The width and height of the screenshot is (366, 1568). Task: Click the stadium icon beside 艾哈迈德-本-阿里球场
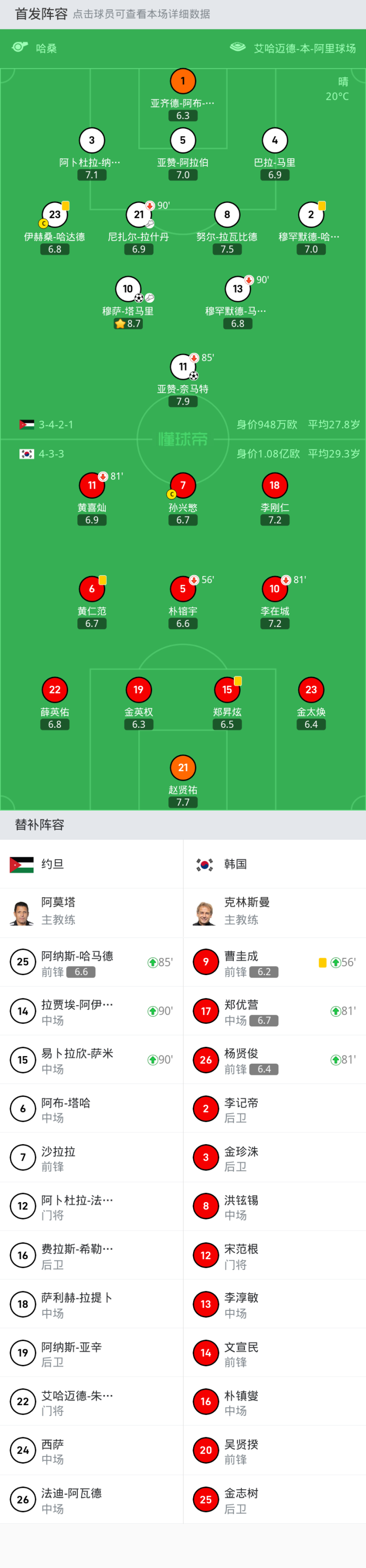pos(238,47)
